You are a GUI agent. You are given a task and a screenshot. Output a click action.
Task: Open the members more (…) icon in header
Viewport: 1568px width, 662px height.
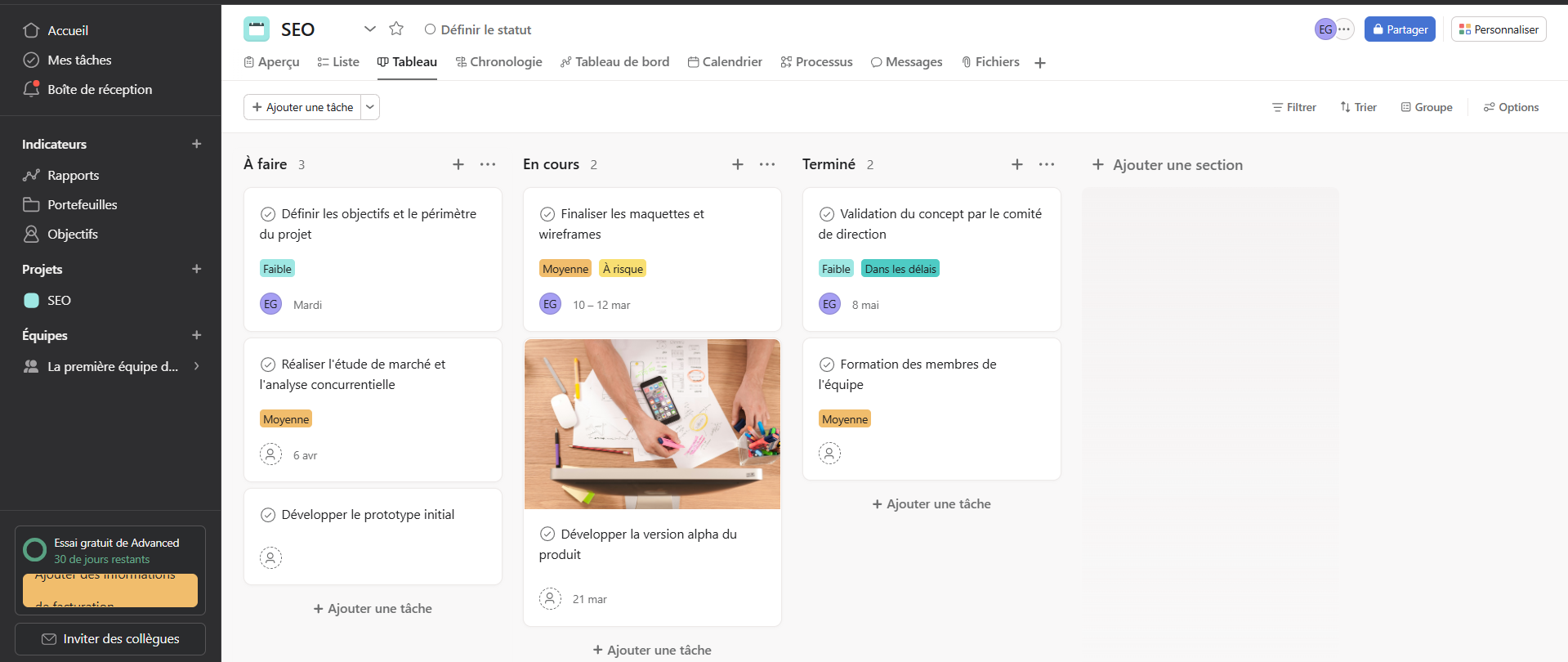point(1344,29)
